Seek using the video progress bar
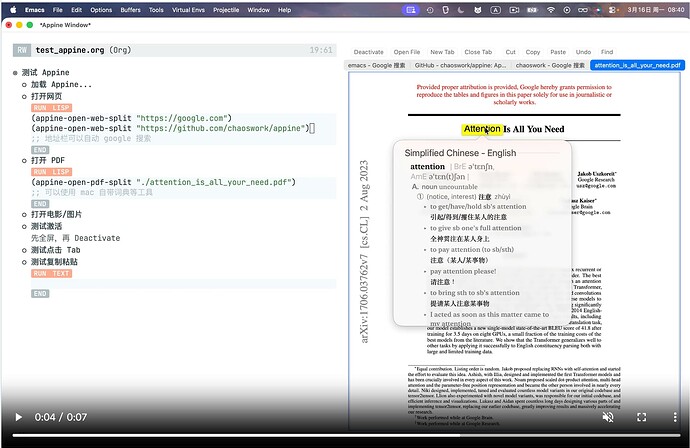 (x=346, y=435)
